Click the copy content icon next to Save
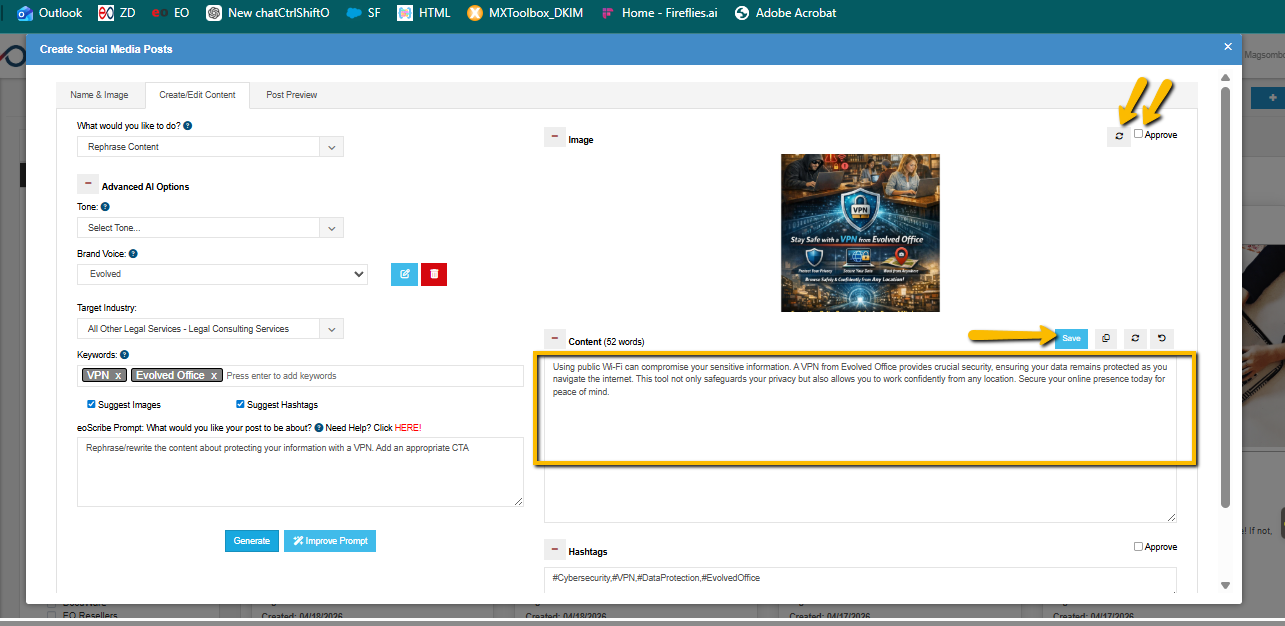Image resolution: width=1285 pixels, height=626 pixels. 1106,339
